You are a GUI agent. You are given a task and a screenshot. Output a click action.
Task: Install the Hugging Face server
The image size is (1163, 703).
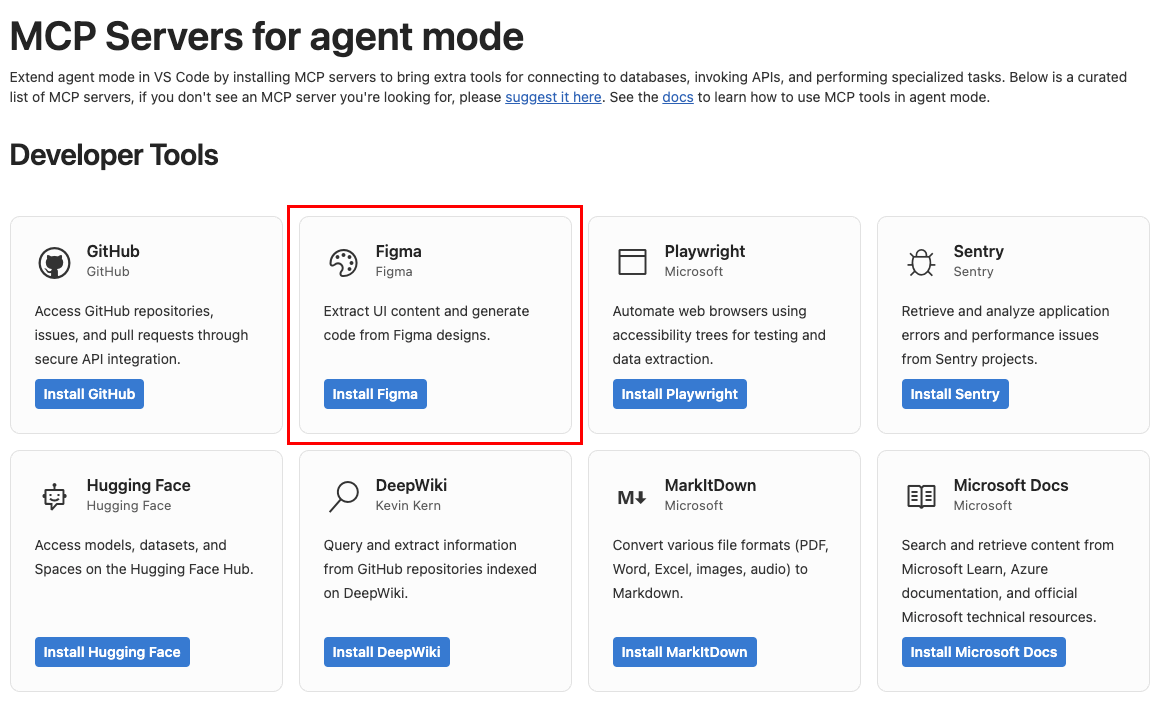tap(112, 652)
